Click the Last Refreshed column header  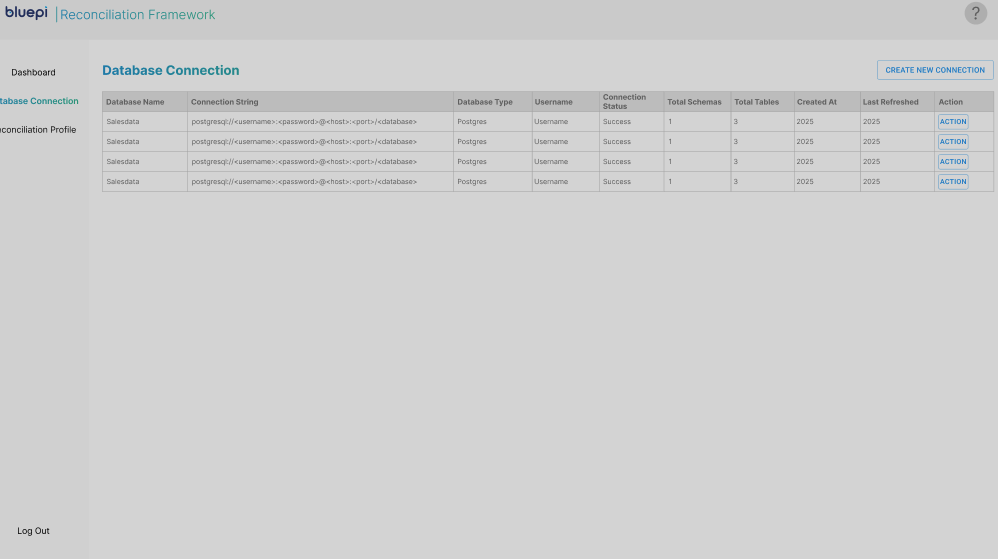[x=890, y=102]
